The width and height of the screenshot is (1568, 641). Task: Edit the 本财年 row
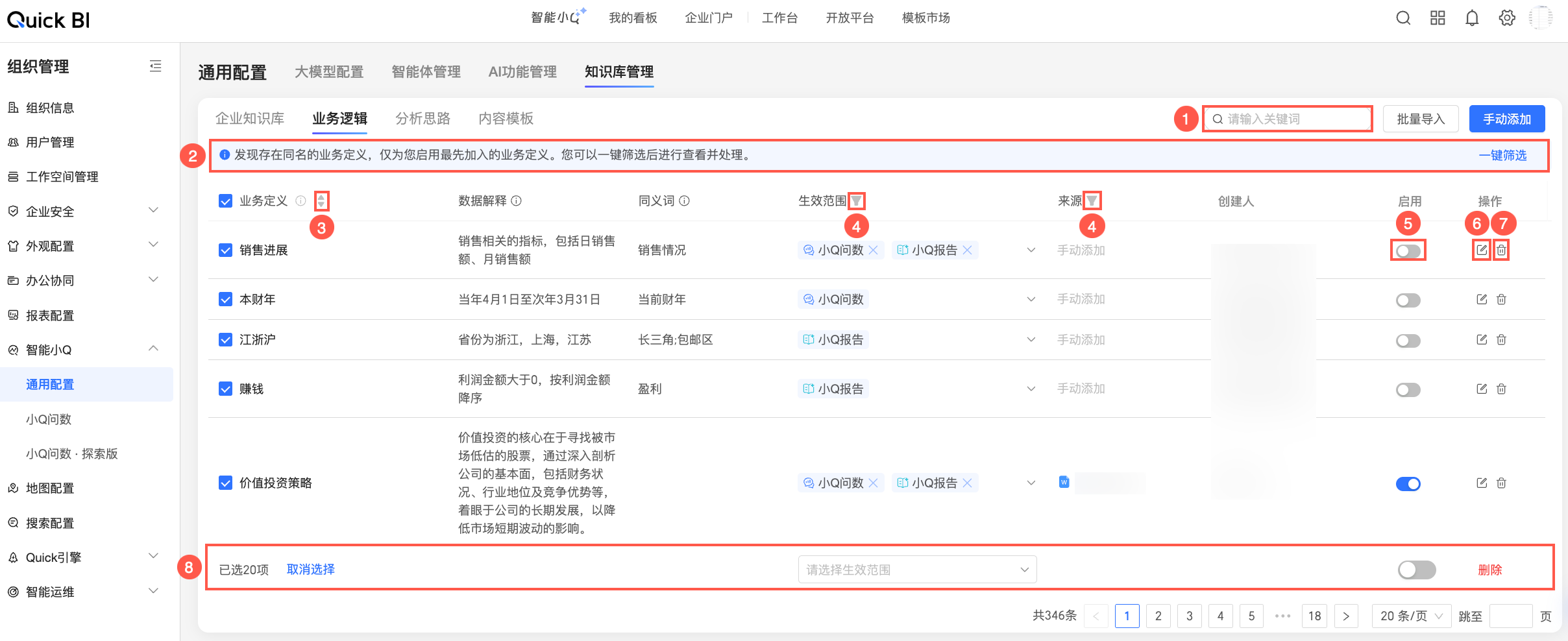(x=1482, y=299)
